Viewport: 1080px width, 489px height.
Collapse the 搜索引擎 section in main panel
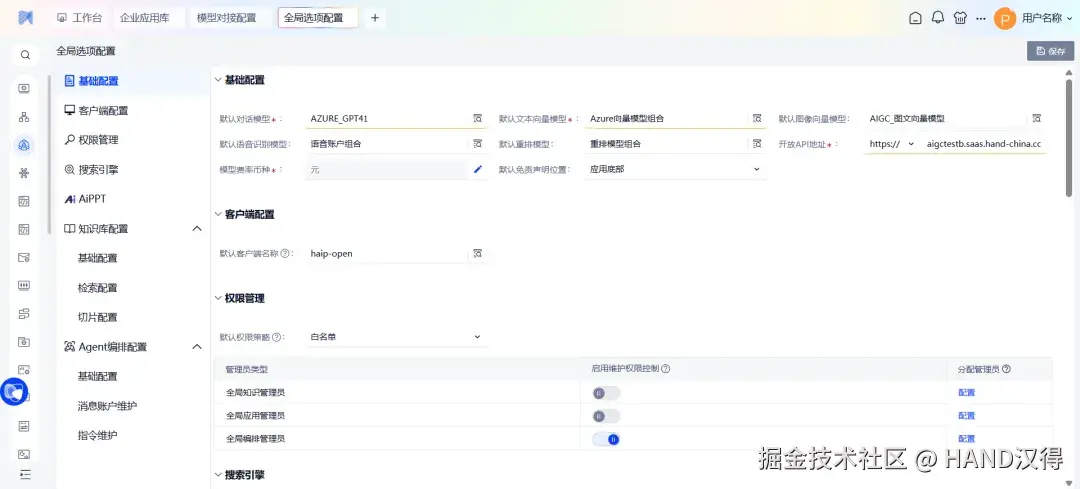pyautogui.click(x=218, y=475)
